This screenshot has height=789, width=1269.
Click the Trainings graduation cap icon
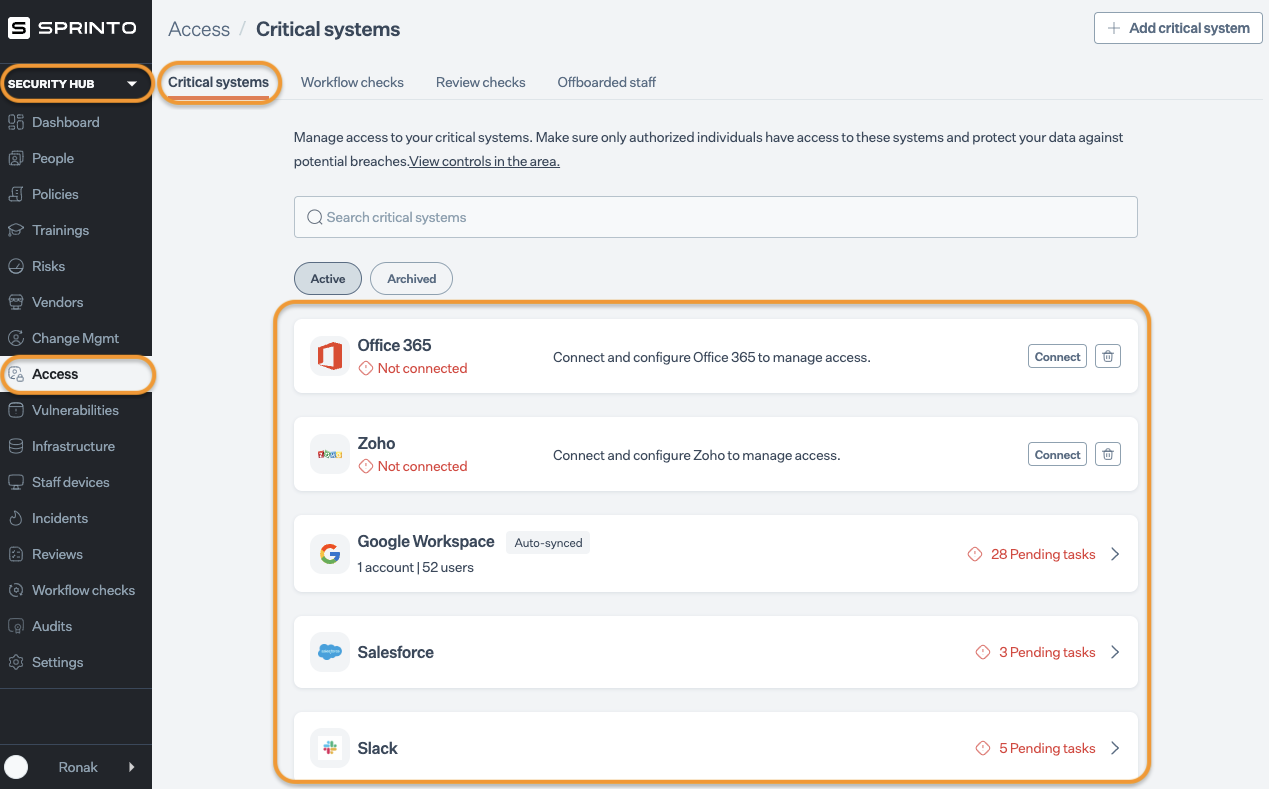click(x=15, y=230)
